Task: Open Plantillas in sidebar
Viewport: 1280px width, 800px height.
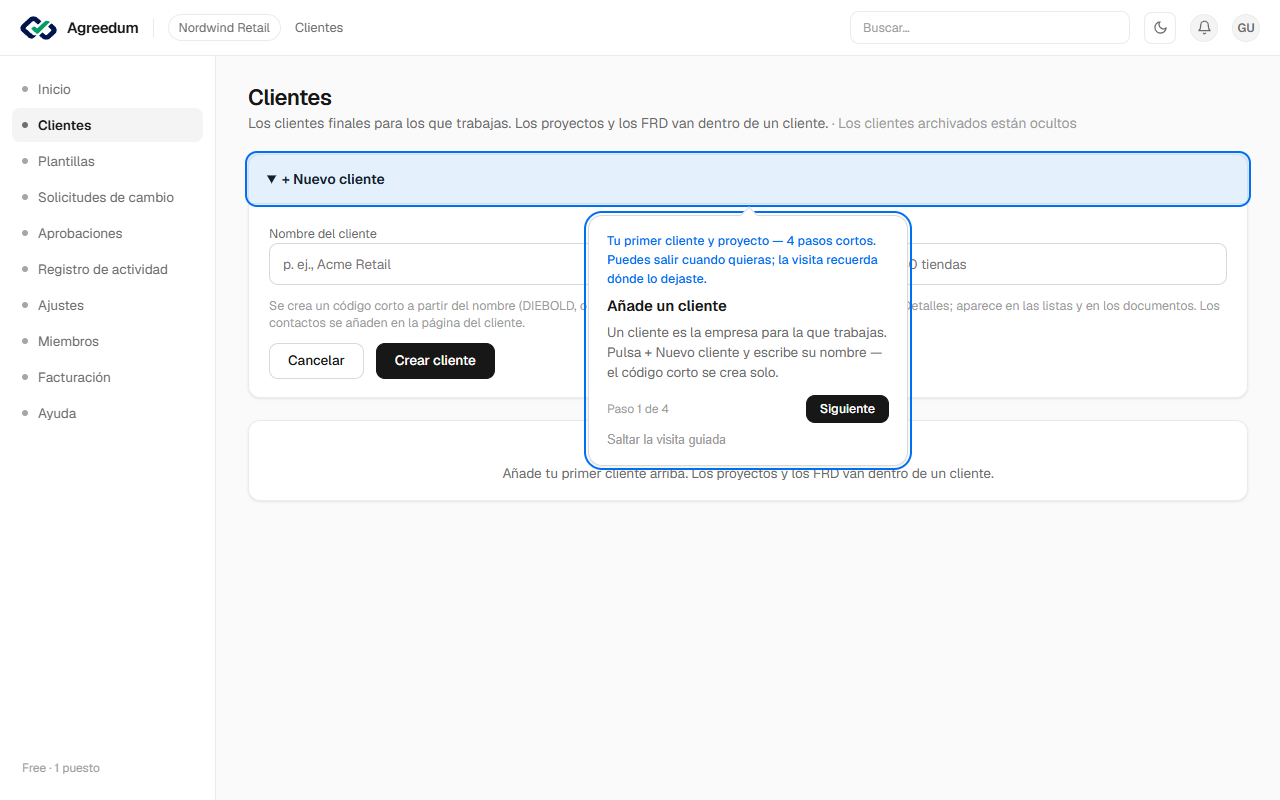Action: click(107, 161)
